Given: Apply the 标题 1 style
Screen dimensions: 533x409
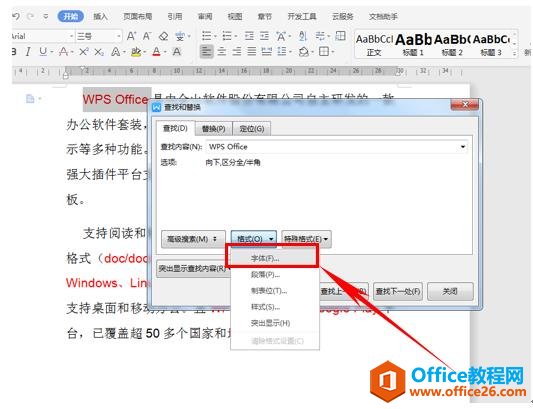Looking at the screenshot, I should [413, 45].
